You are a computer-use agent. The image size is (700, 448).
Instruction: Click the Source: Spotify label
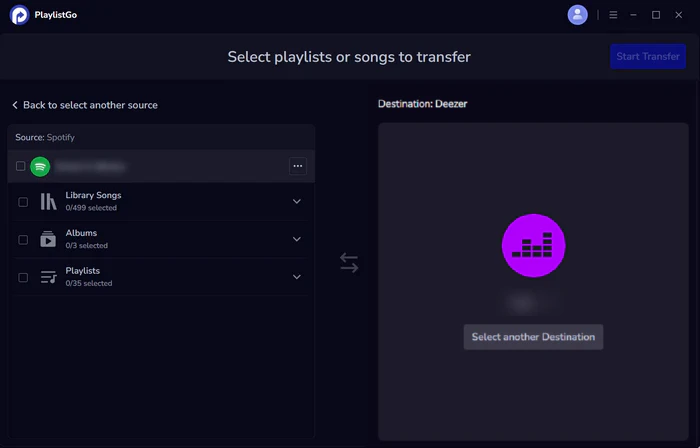[45, 137]
